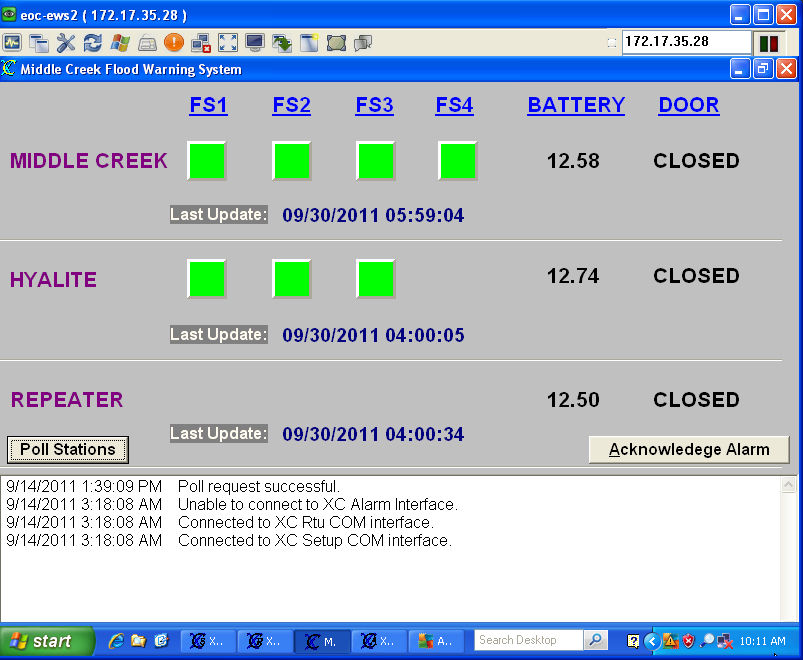Screen dimensions: 803x660
Task: Click the Middle Creek FS1 green indicator
Action: 207,161
